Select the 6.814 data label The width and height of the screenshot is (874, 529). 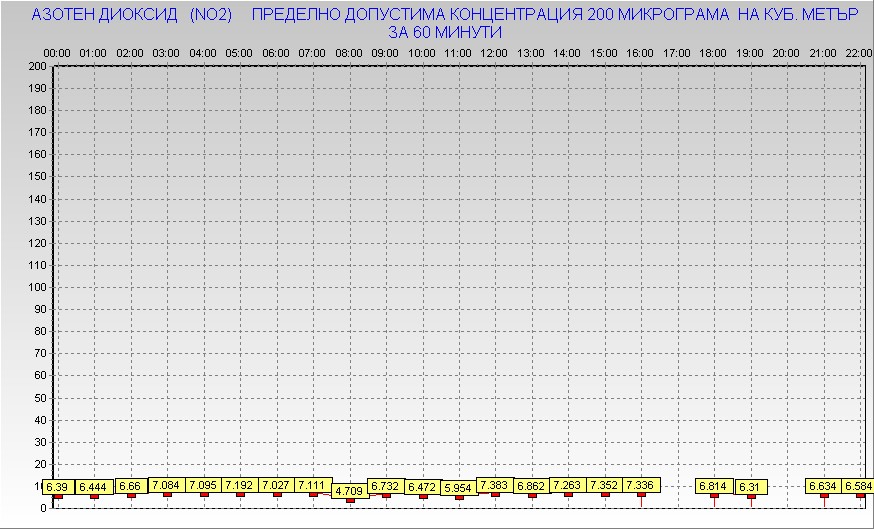point(713,486)
